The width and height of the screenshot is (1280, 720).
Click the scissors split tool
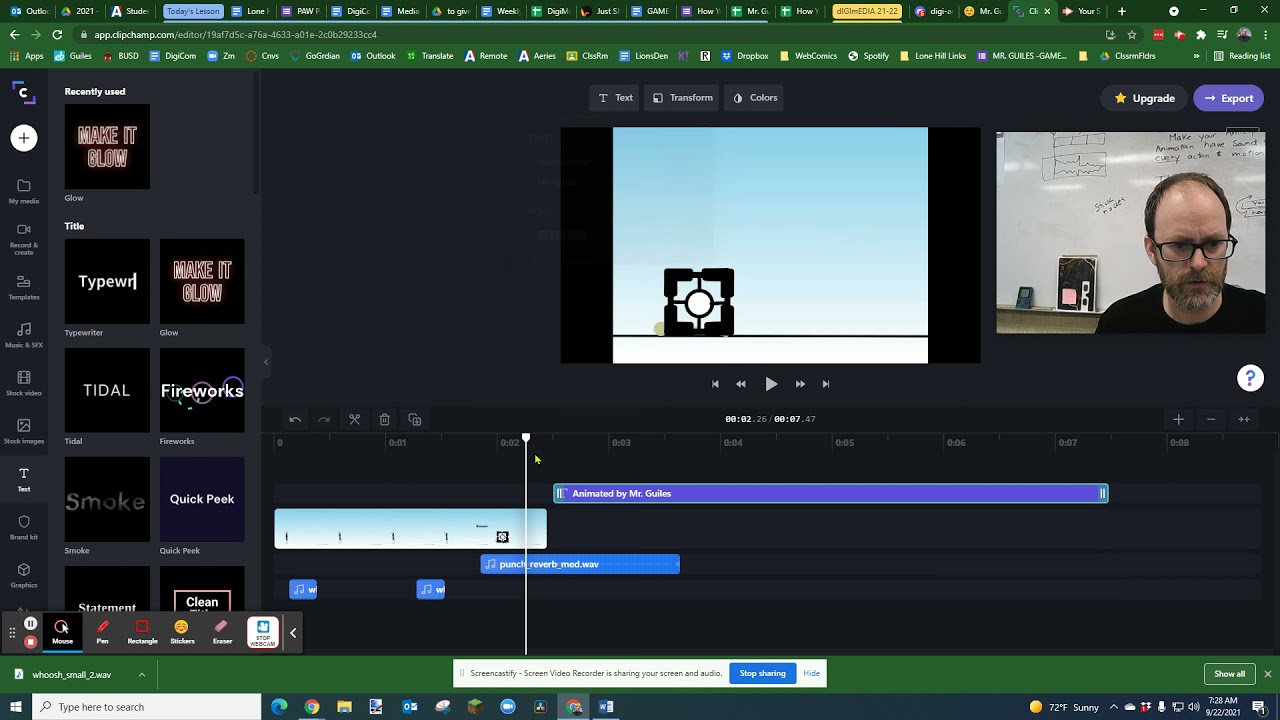click(x=354, y=420)
